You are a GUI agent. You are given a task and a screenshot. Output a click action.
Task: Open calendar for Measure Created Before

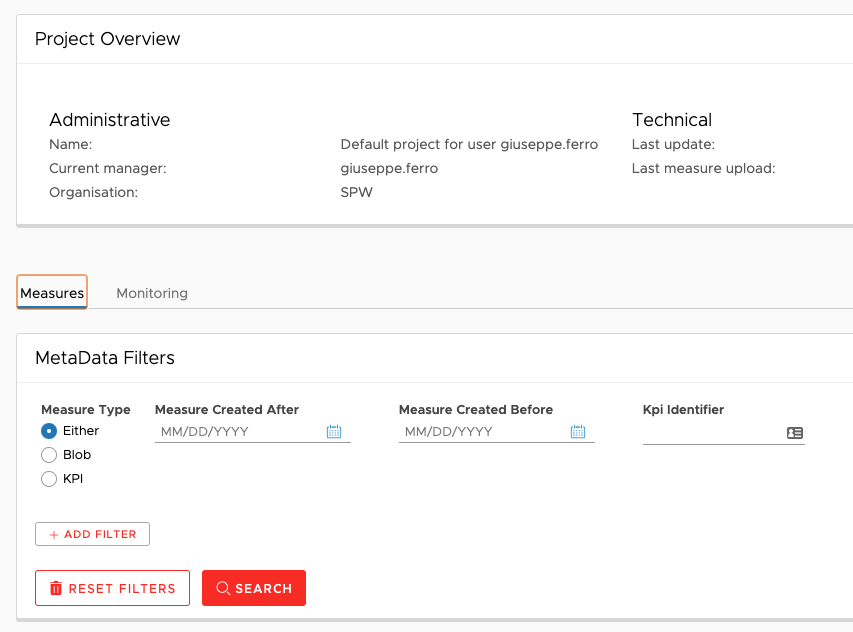578,431
